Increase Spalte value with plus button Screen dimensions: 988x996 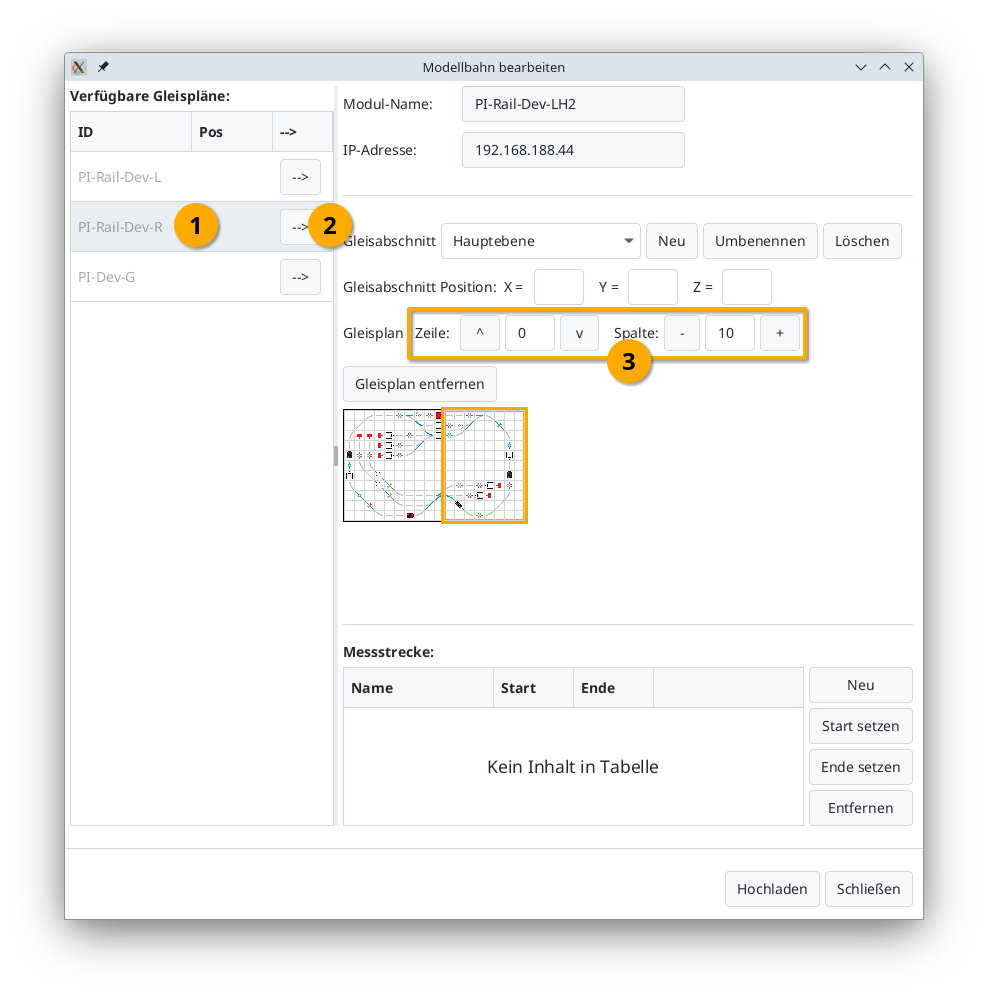pyautogui.click(x=780, y=333)
